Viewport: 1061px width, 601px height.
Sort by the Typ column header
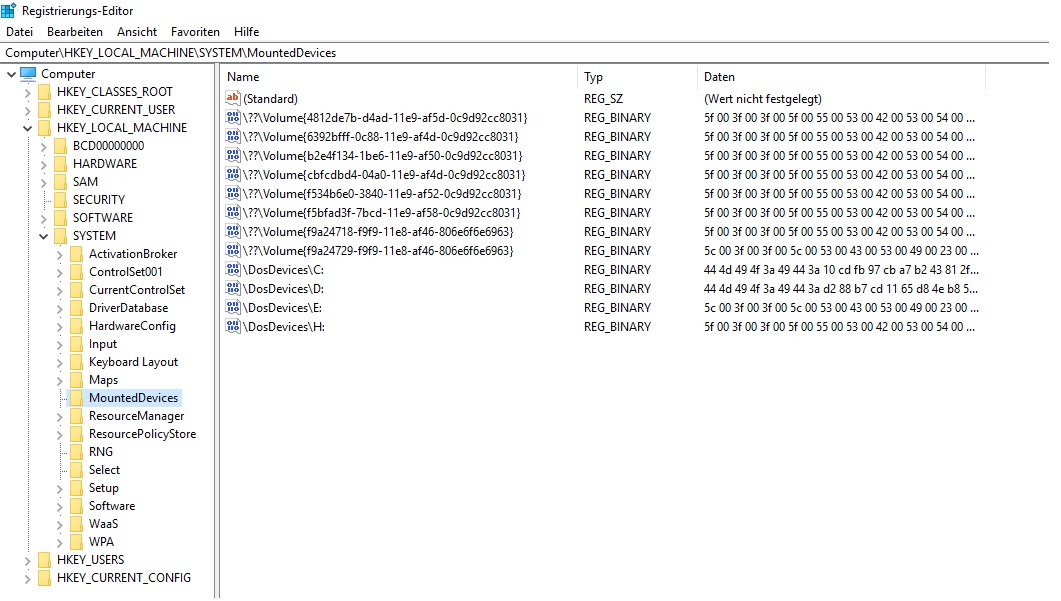(x=637, y=77)
